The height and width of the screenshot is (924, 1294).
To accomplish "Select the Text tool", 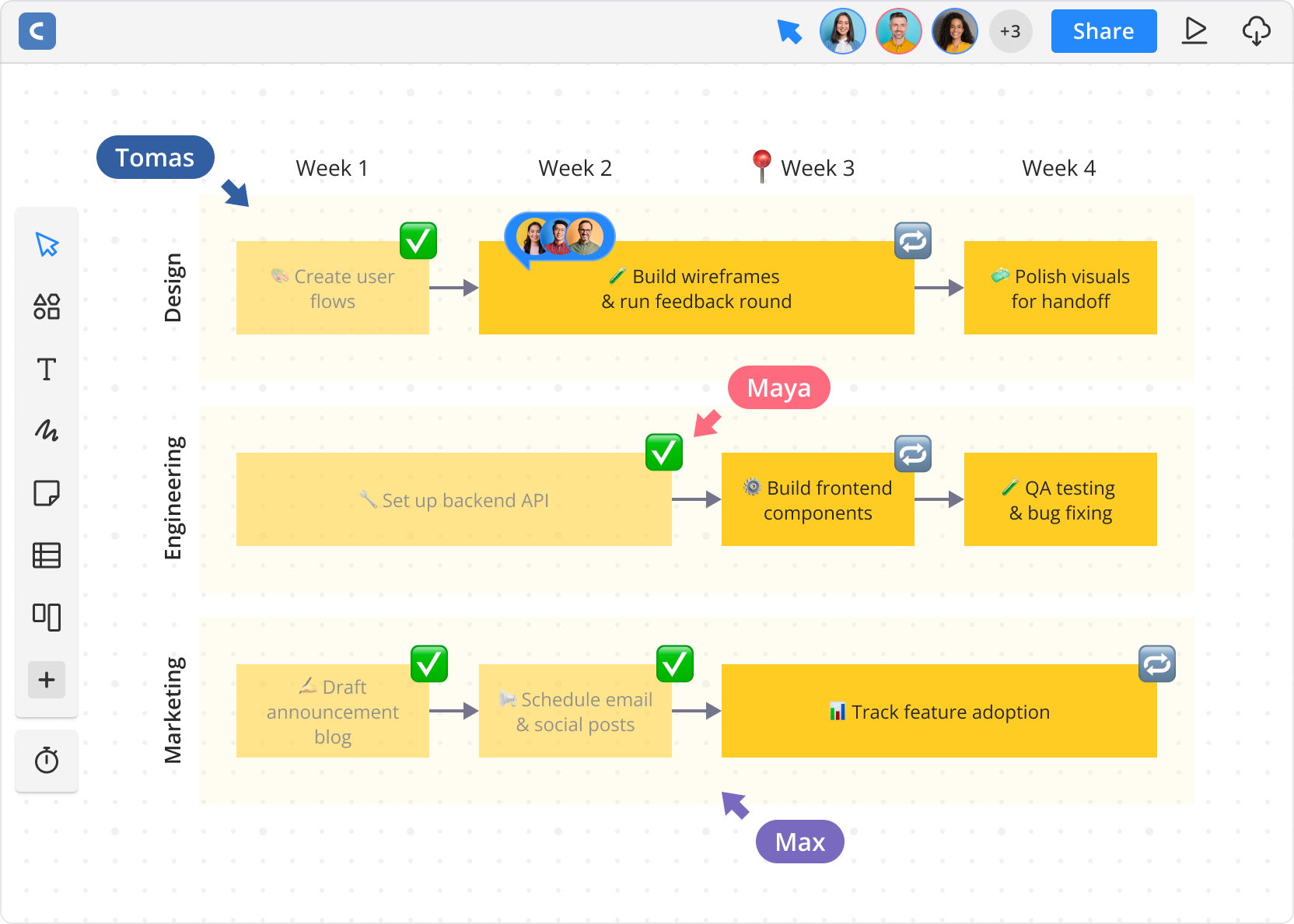I will [x=47, y=369].
